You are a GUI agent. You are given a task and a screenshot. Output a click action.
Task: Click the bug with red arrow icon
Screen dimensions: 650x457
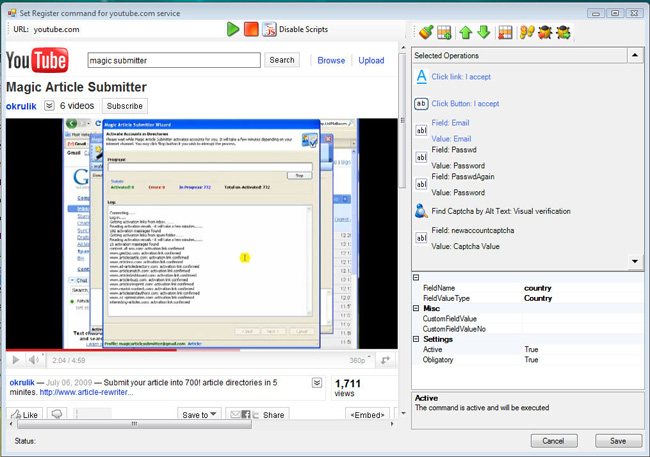tap(545, 32)
